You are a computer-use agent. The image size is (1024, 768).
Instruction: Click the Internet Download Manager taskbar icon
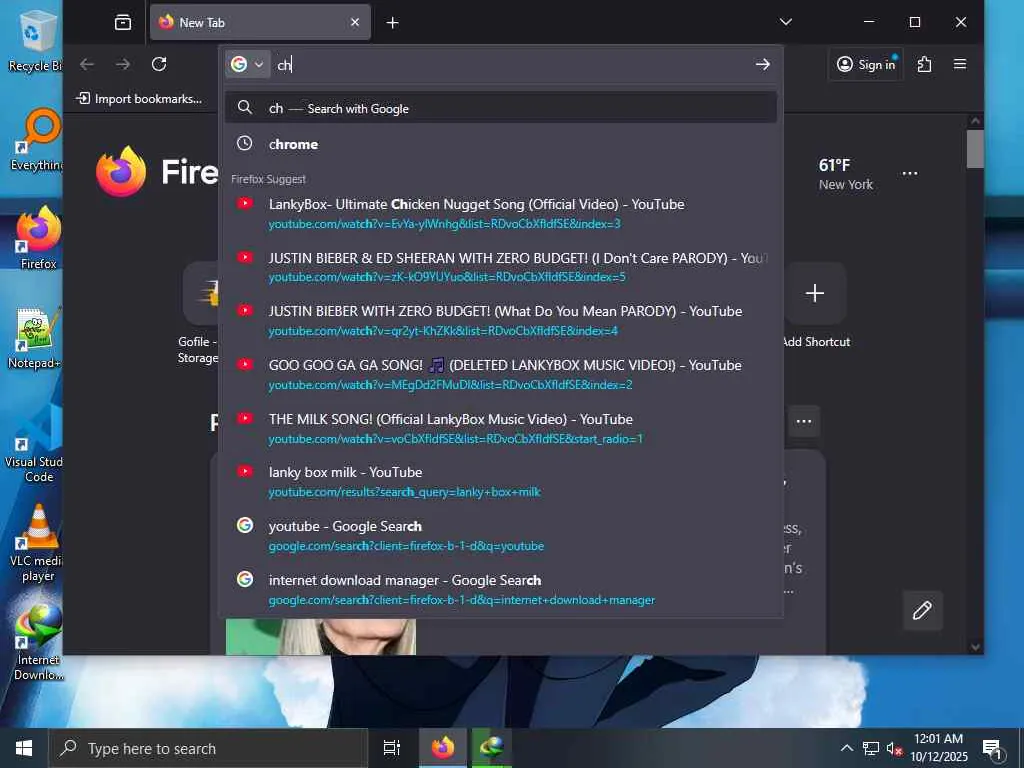(492, 748)
